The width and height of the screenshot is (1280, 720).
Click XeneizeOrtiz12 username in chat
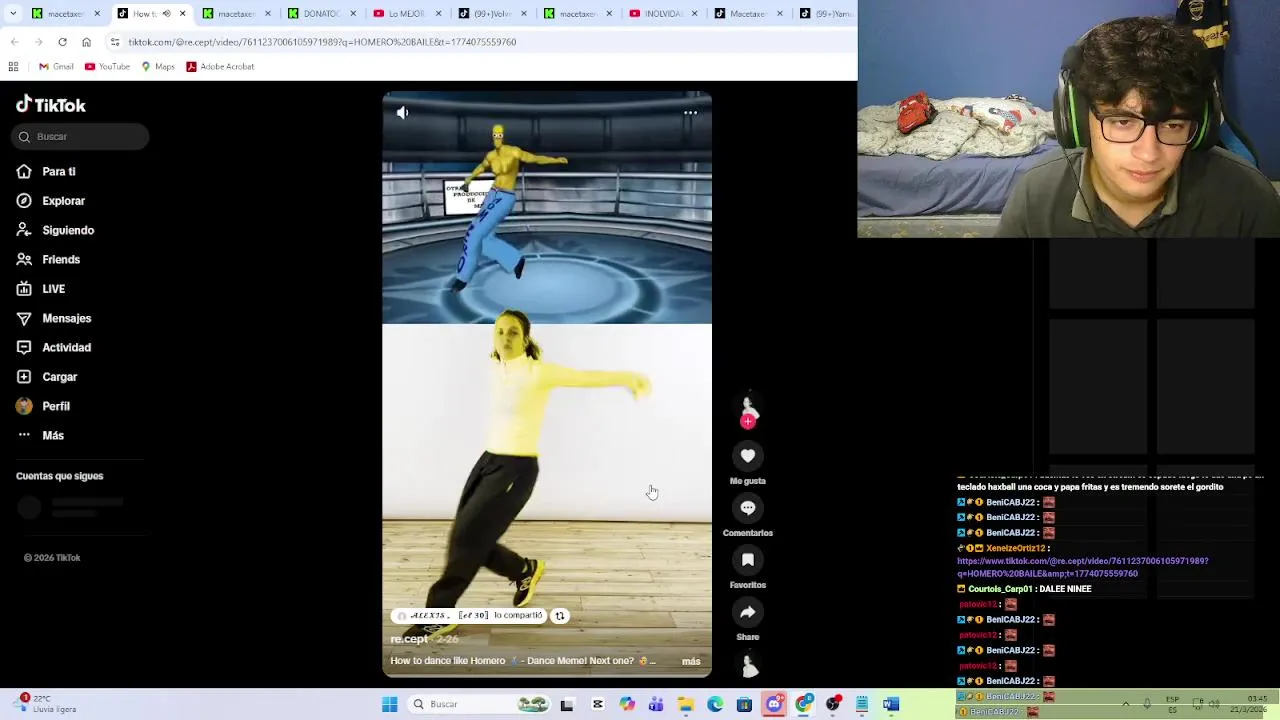[x=1014, y=549]
